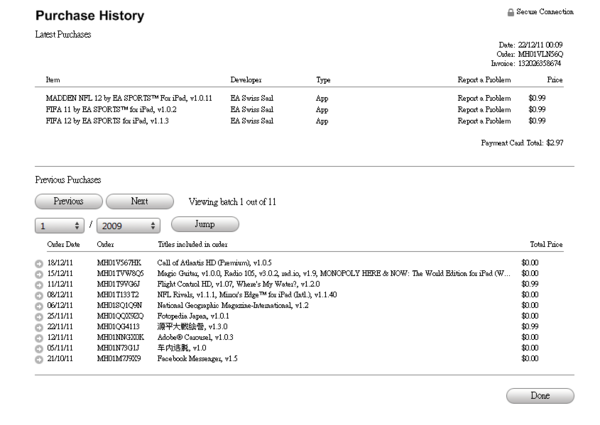Report a Problem for FIFA 12
The image size is (600, 425).
(x=483, y=120)
